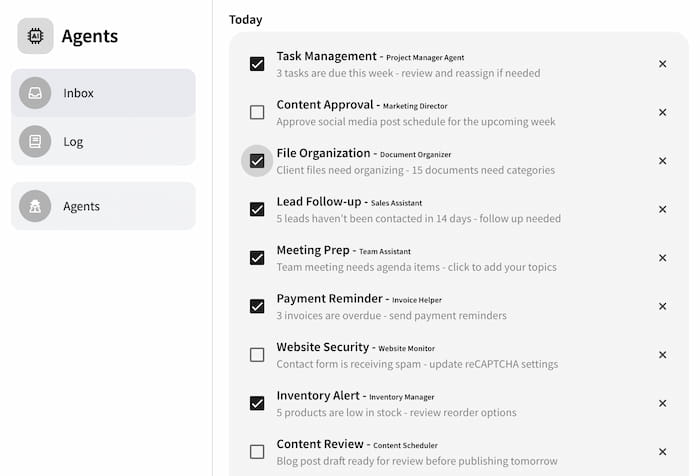
Task: Select the Inbox menu item
Action: pos(103,93)
